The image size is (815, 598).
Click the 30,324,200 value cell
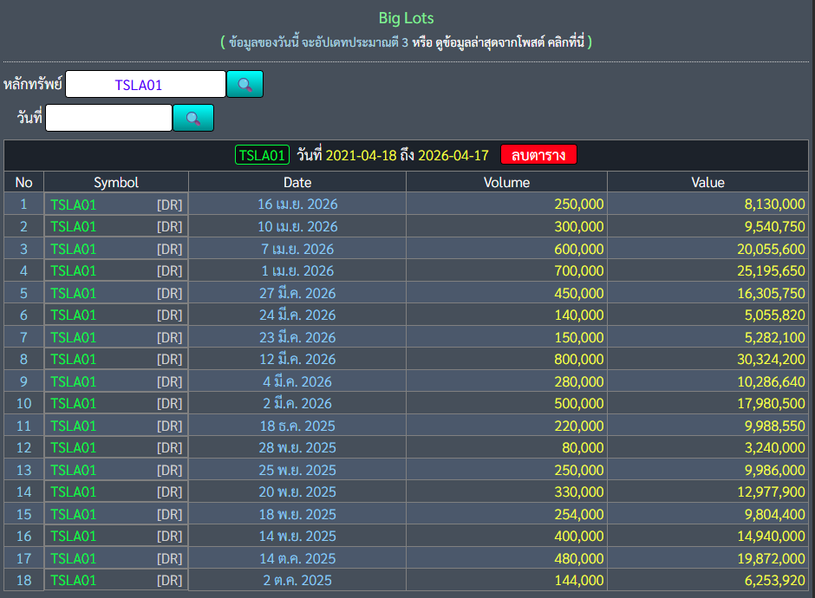point(764,359)
